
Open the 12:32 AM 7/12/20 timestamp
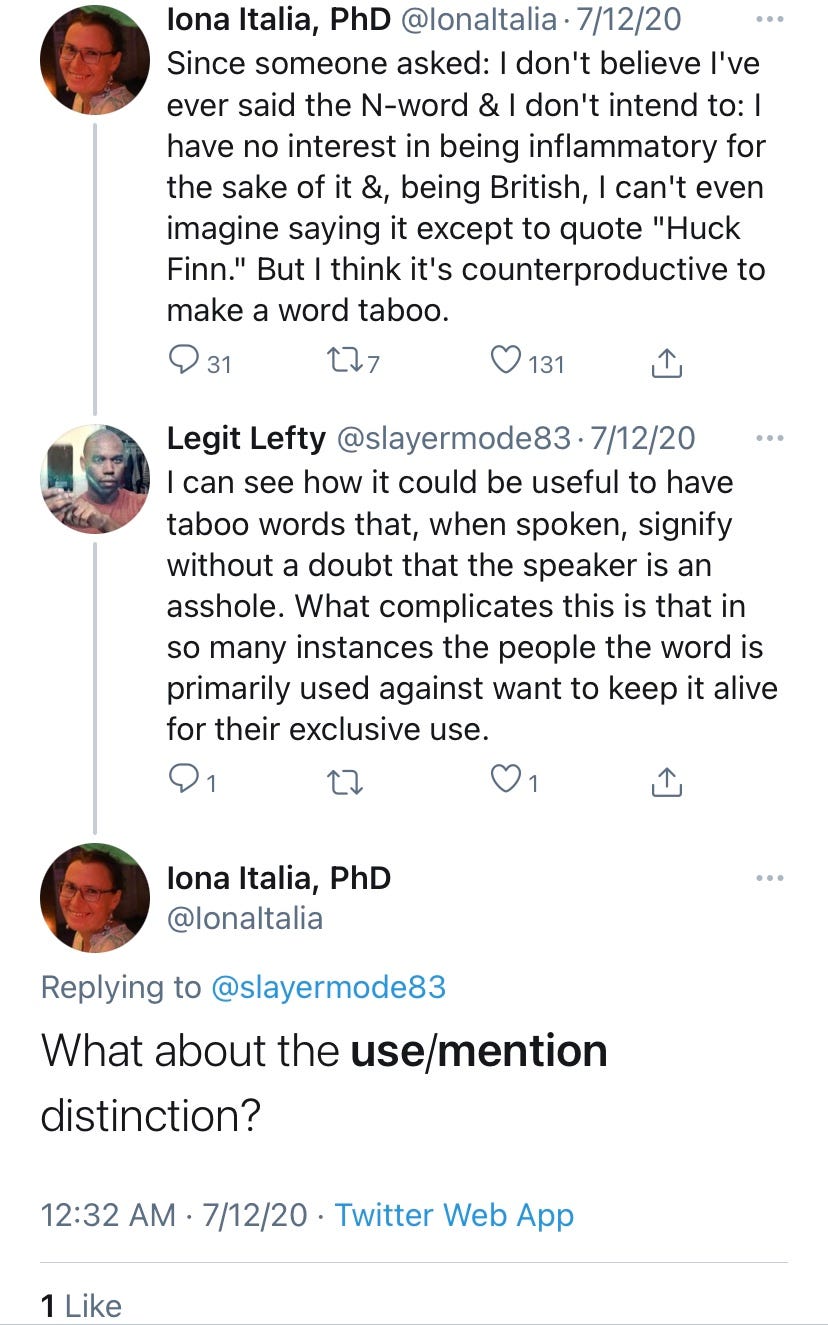(x=174, y=1214)
